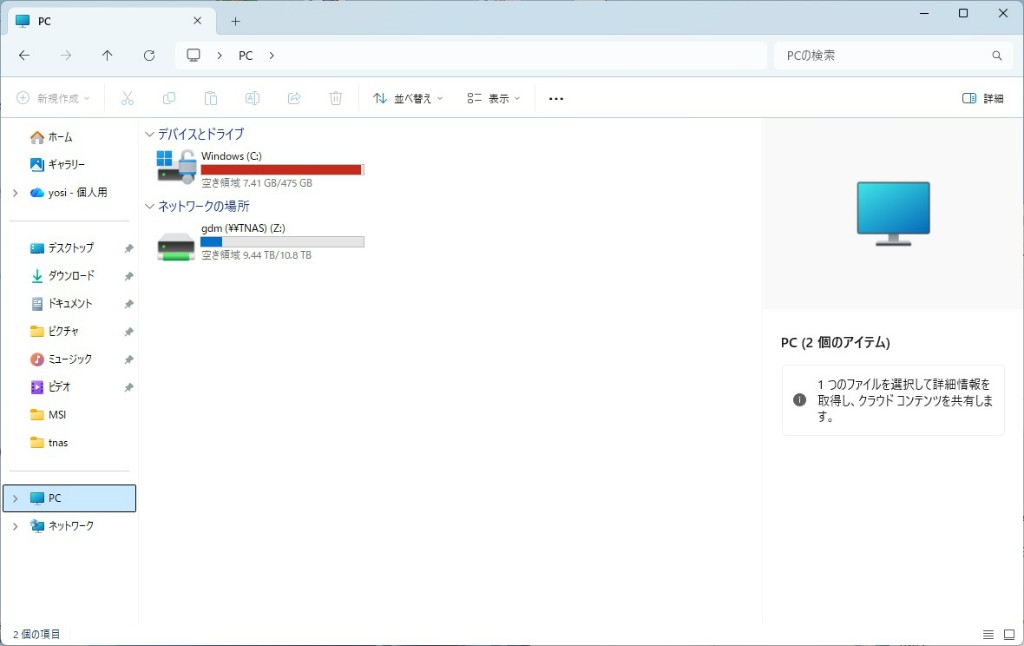Open ピクチャ in sidebar
Image resolution: width=1024 pixels, height=646 pixels.
coord(54,332)
